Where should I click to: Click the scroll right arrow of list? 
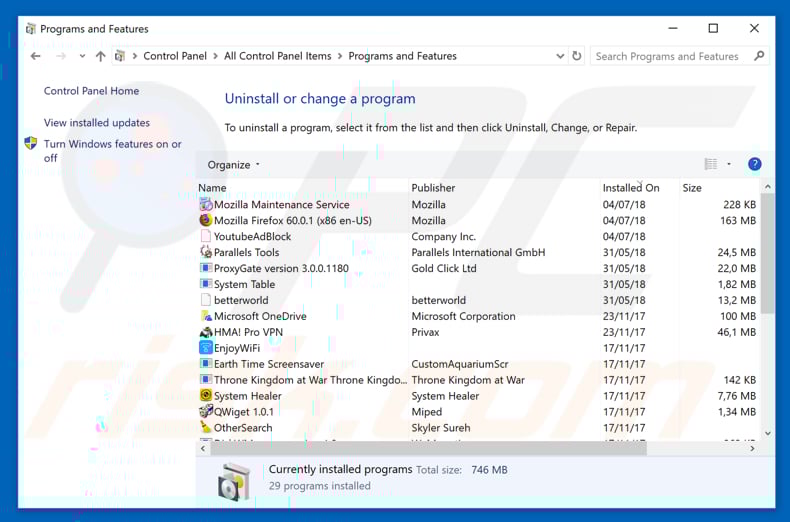pyautogui.click(x=752, y=448)
